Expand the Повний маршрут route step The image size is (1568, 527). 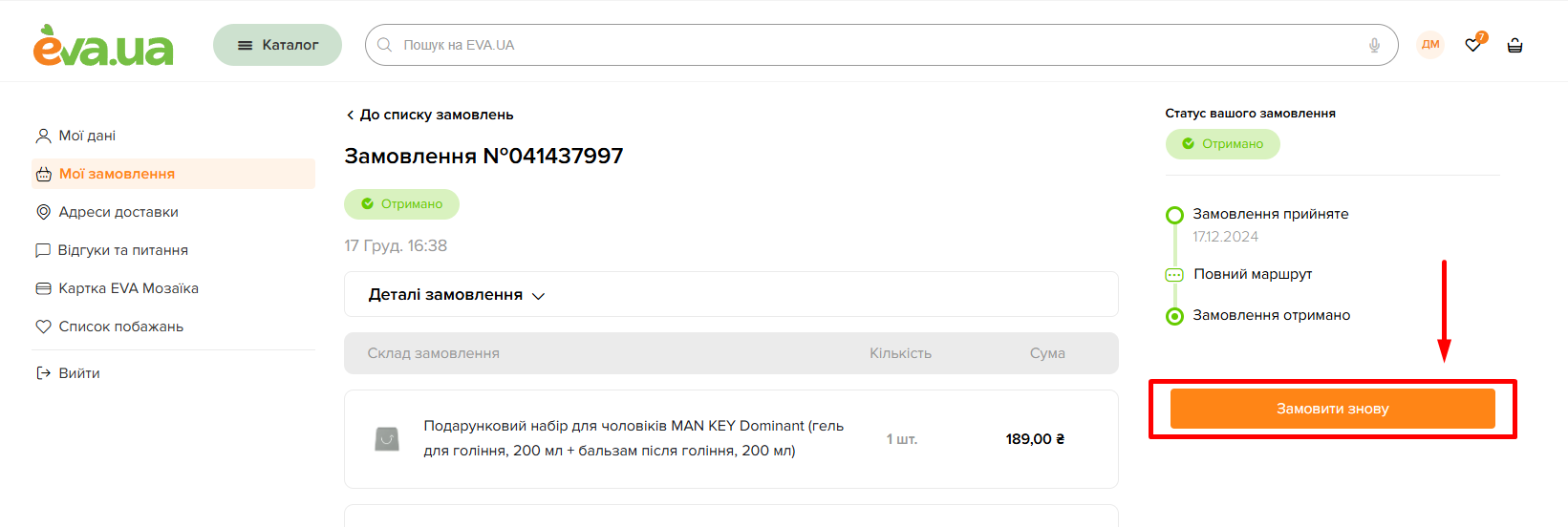pyautogui.click(x=1253, y=274)
